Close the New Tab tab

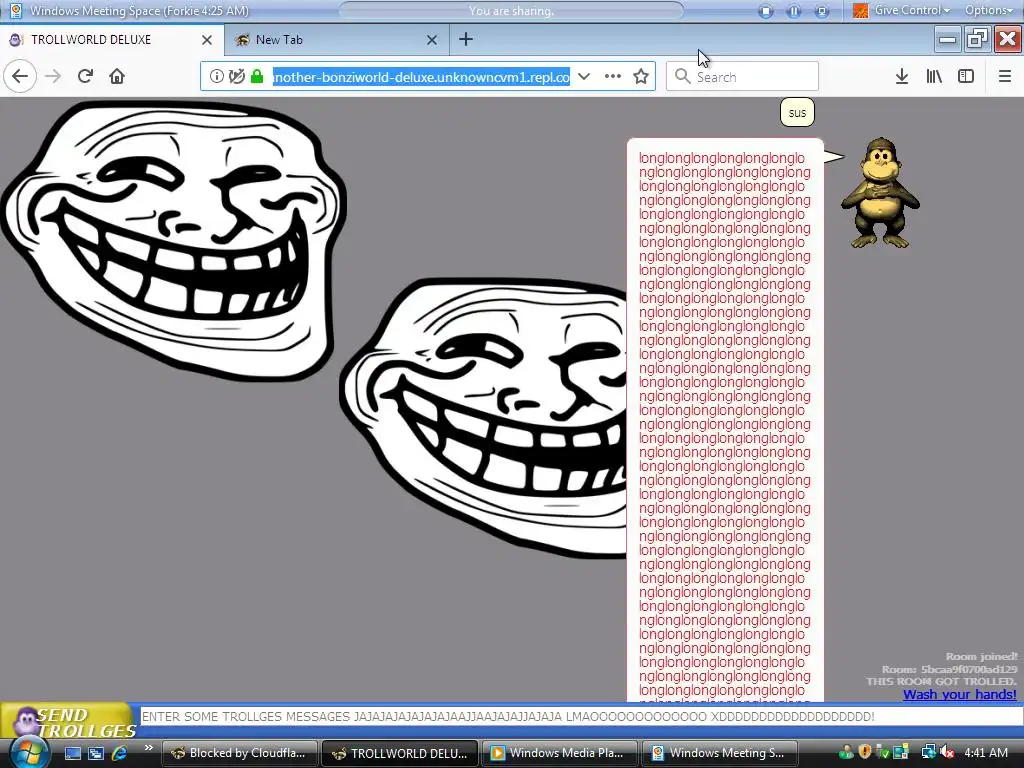[432, 40]
